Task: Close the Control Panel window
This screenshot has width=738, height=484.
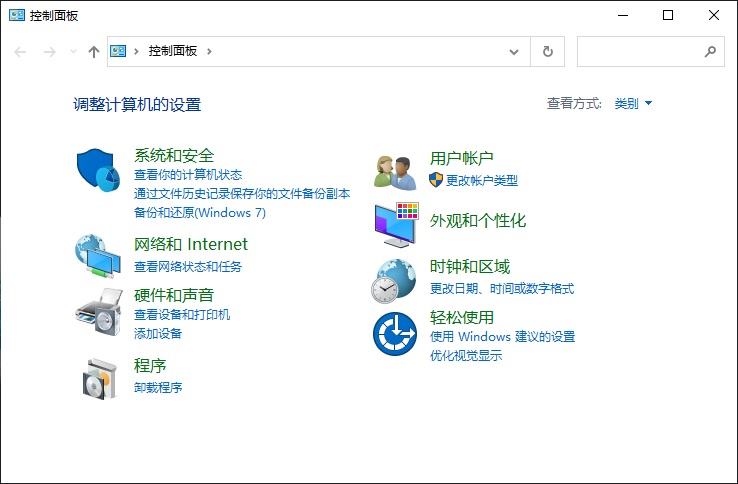Action: tap(714, 16)
